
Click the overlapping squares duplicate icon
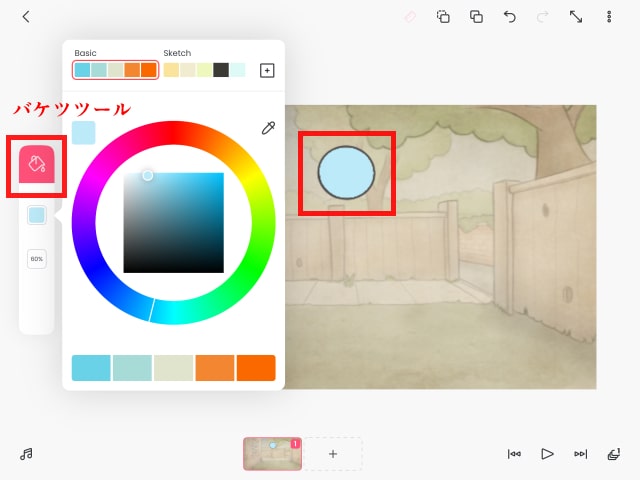click(476, 17)
